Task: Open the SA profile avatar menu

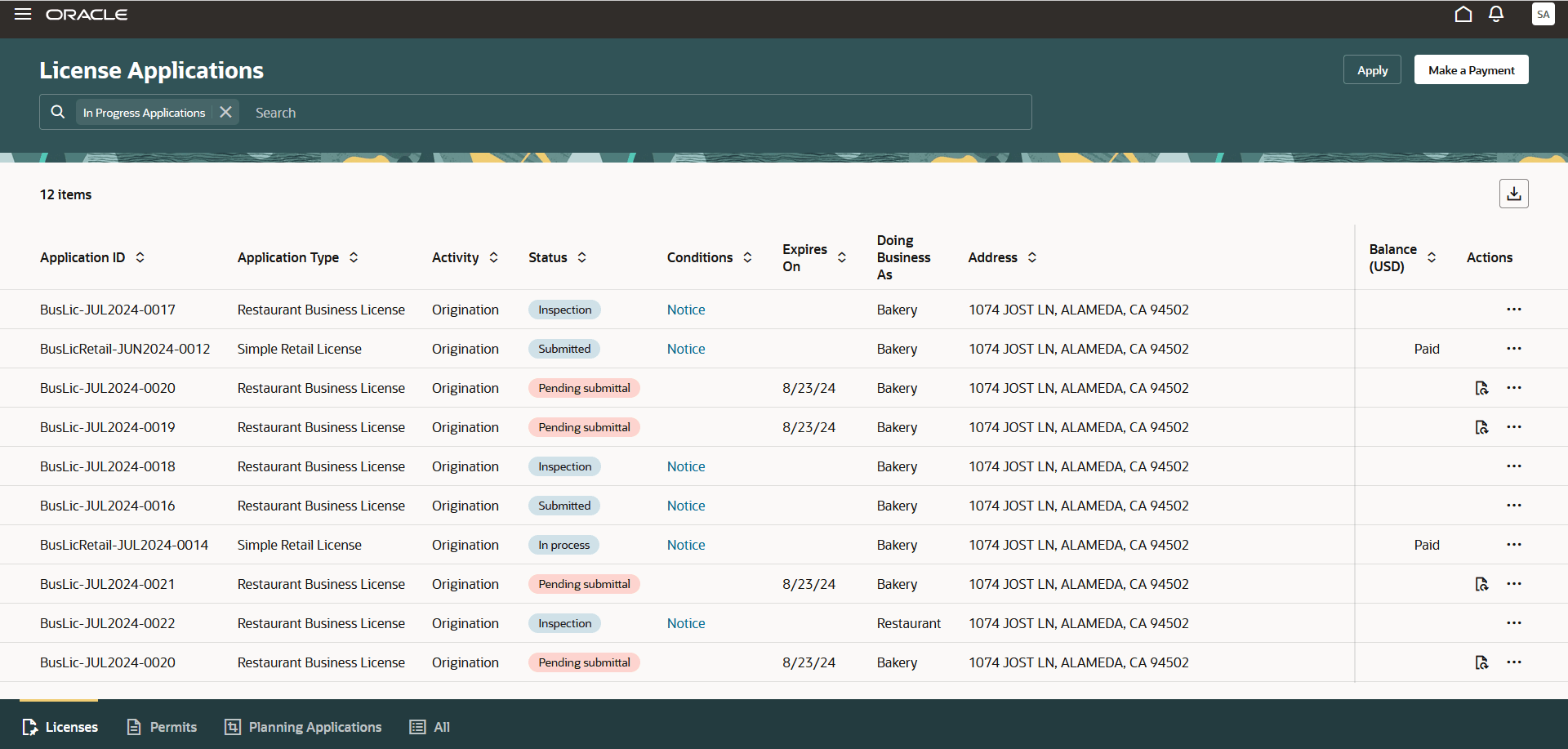Action: [x=1543, y=14]
